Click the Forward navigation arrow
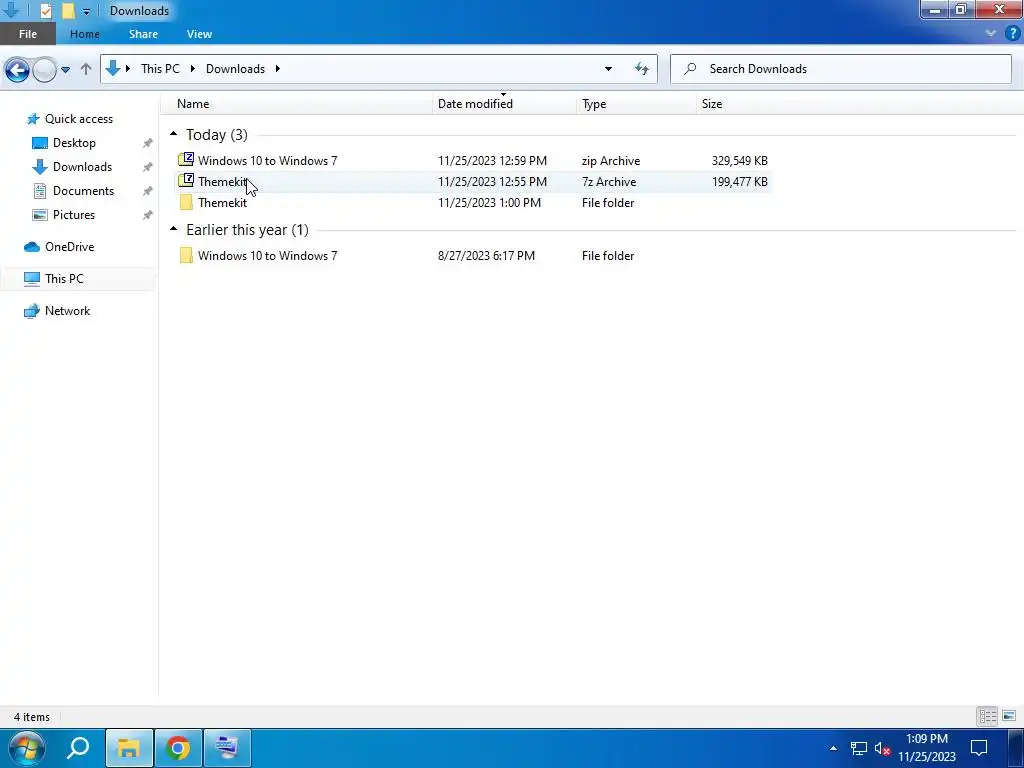Viewport: 1024px width, 768px height. 44,69
